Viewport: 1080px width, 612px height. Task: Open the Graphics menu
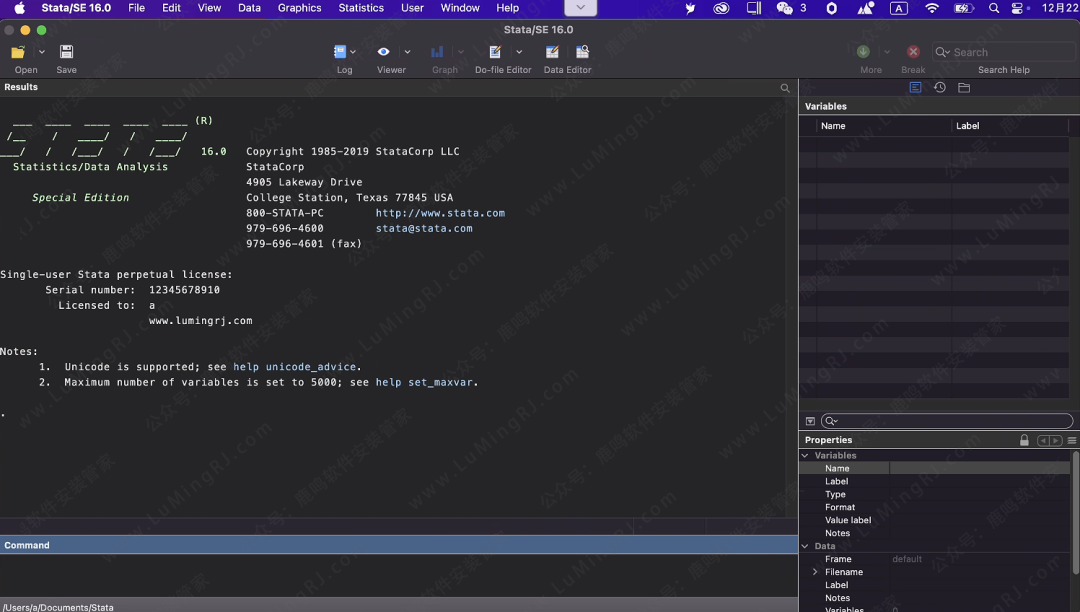[x=299, y=8]
